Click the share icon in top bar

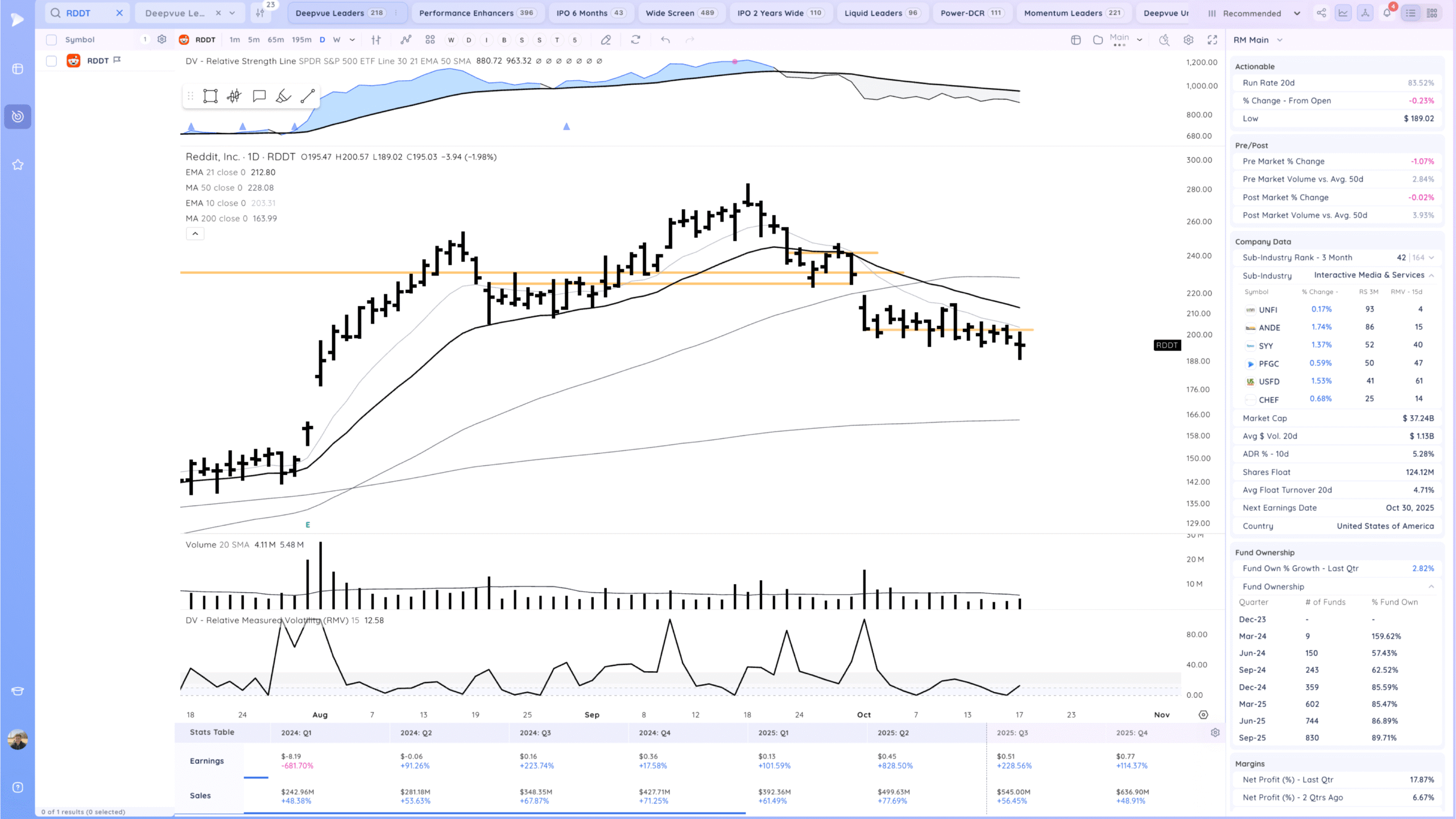(1321, 13)
